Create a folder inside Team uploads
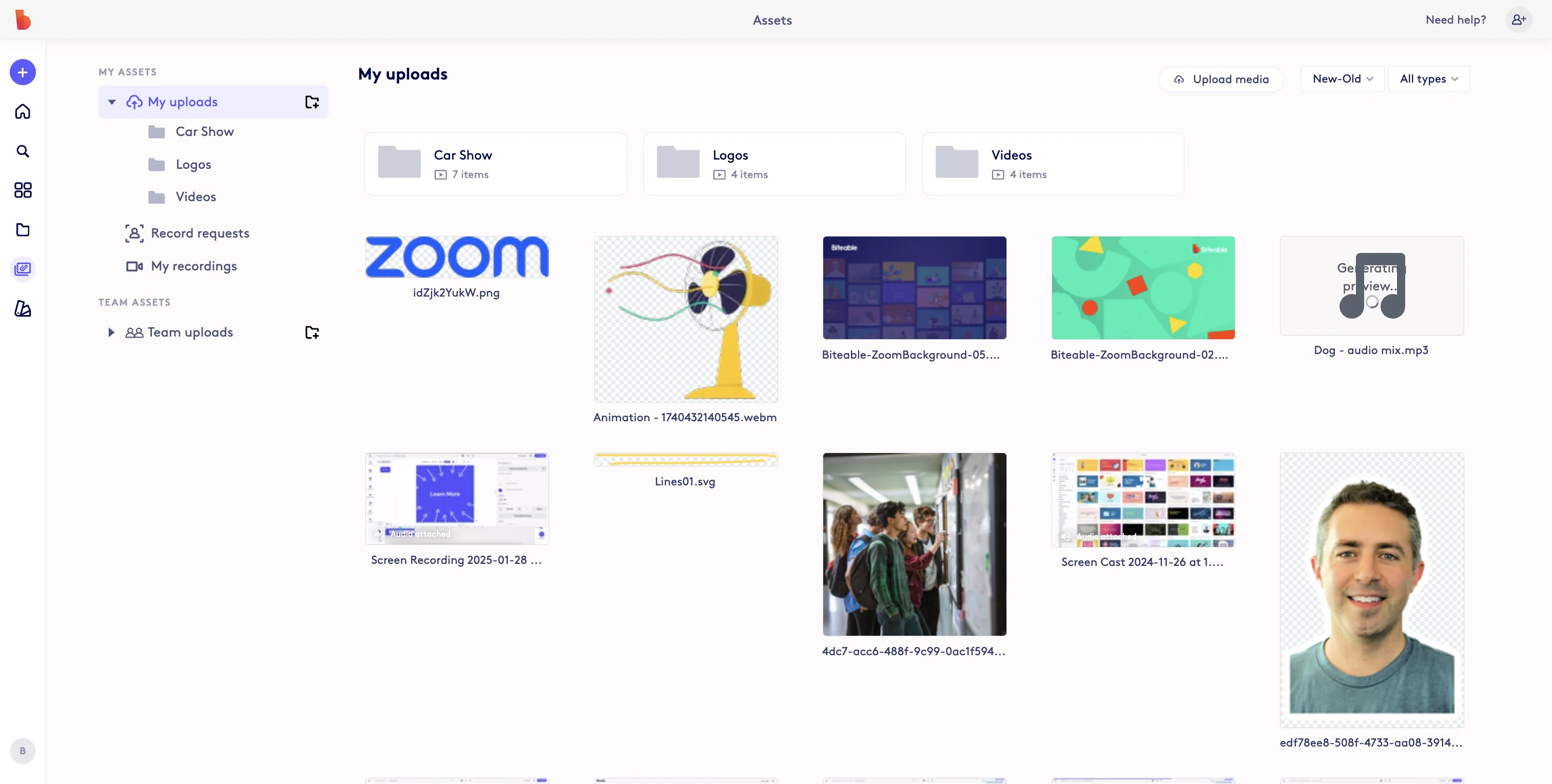The image size is (1552, 784). tap(312, 332)
